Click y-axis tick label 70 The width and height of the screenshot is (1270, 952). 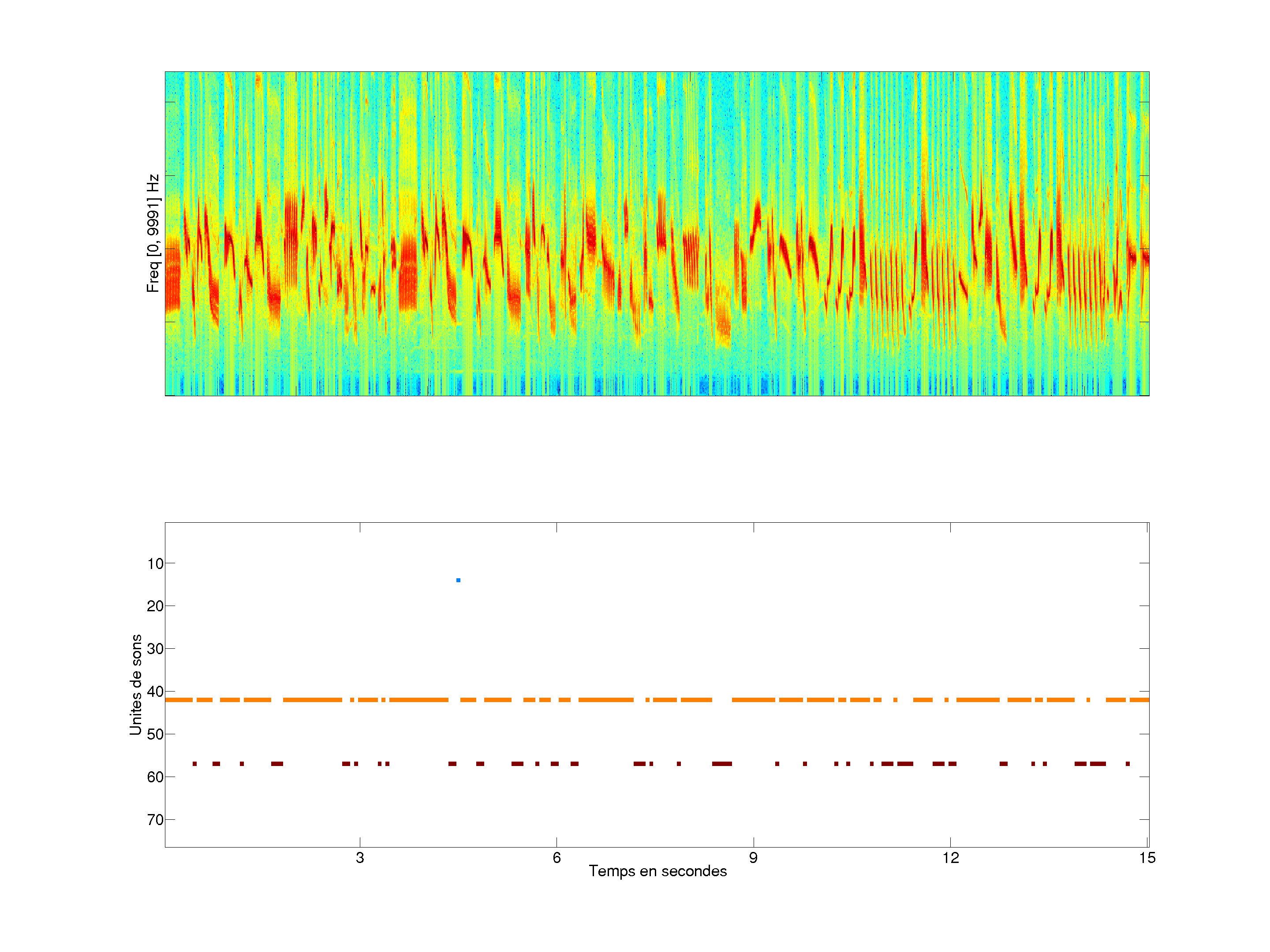click(x=155, y=819)
